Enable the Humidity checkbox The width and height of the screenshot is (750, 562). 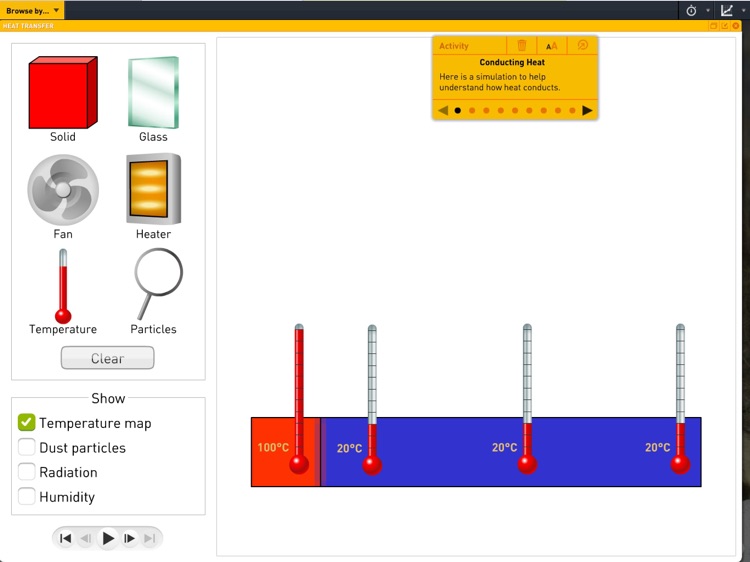coord(26,496)
